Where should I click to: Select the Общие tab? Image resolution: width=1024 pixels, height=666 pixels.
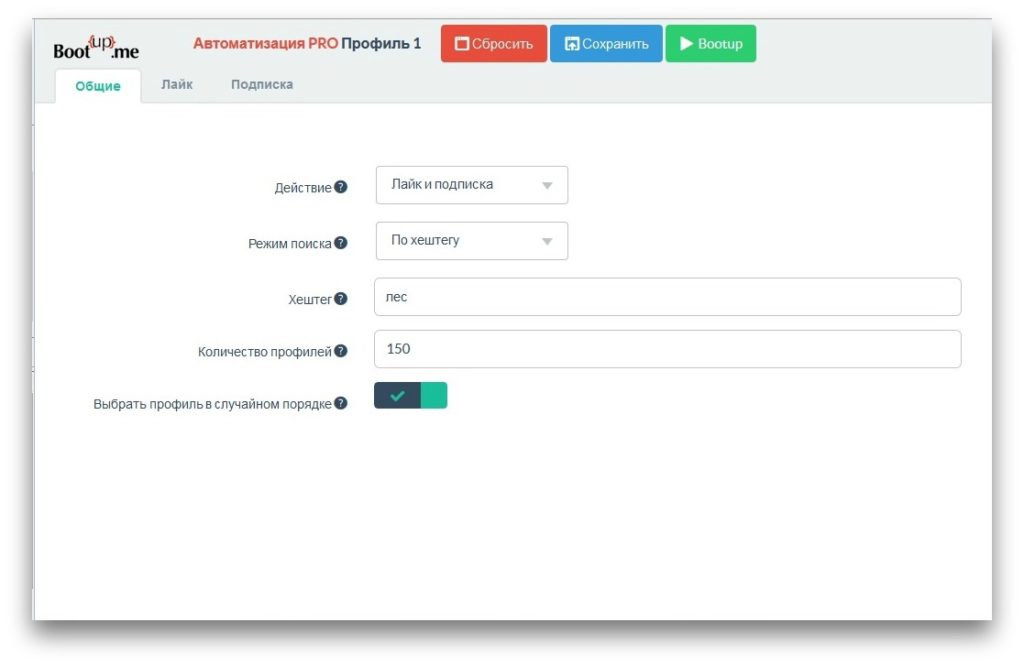tap(98, 86)
